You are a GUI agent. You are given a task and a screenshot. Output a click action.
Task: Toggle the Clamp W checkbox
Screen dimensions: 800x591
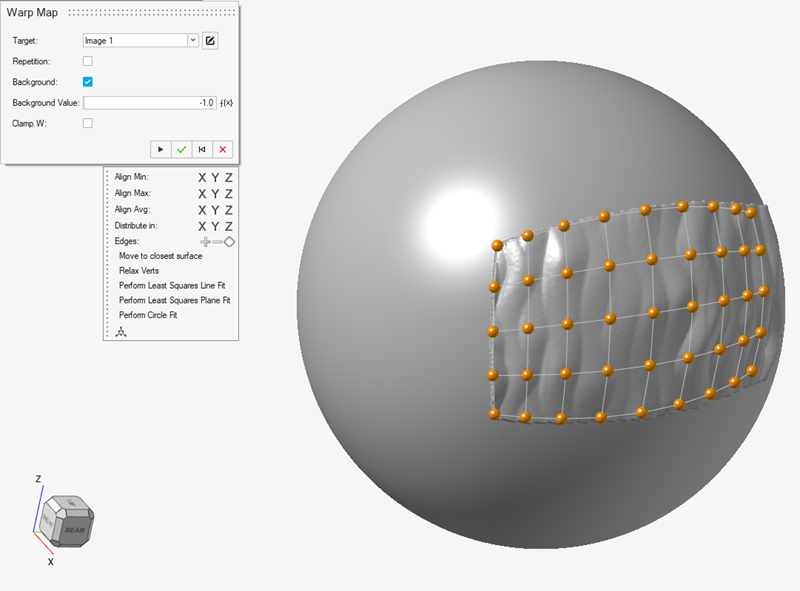pos(88,123)
